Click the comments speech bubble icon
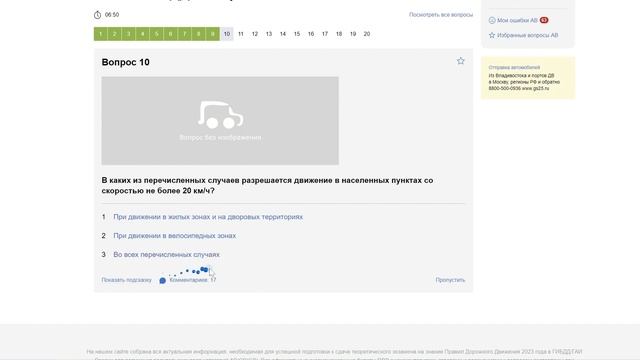The height and width of the screenshot is (360, 640). pyautogui.click(x=162, y=280)
